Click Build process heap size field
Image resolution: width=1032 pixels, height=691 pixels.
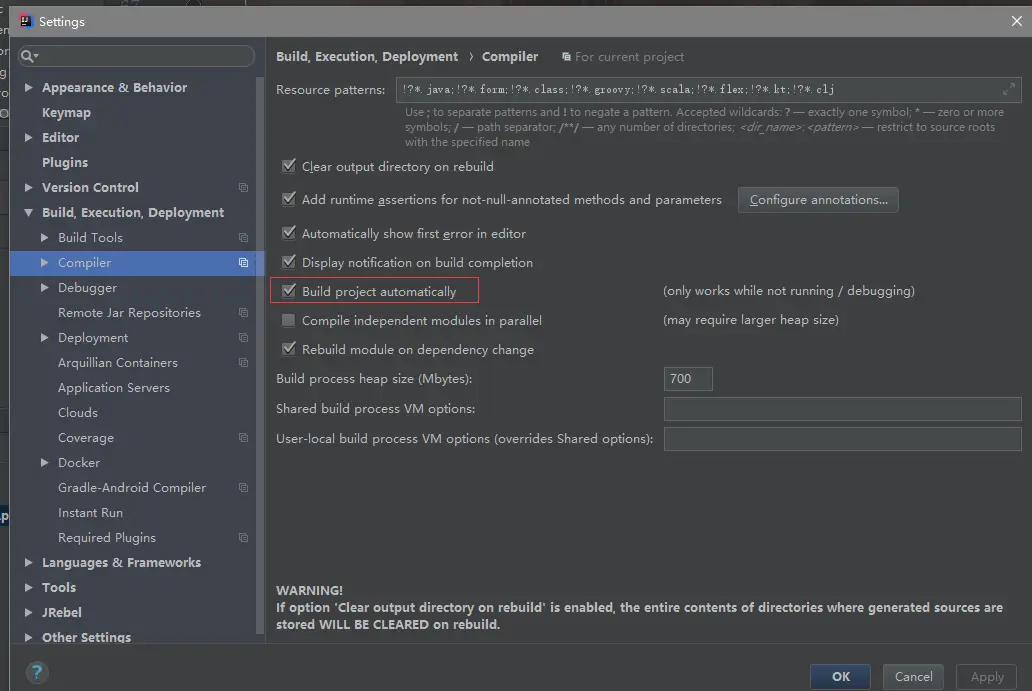click(688, 378)
